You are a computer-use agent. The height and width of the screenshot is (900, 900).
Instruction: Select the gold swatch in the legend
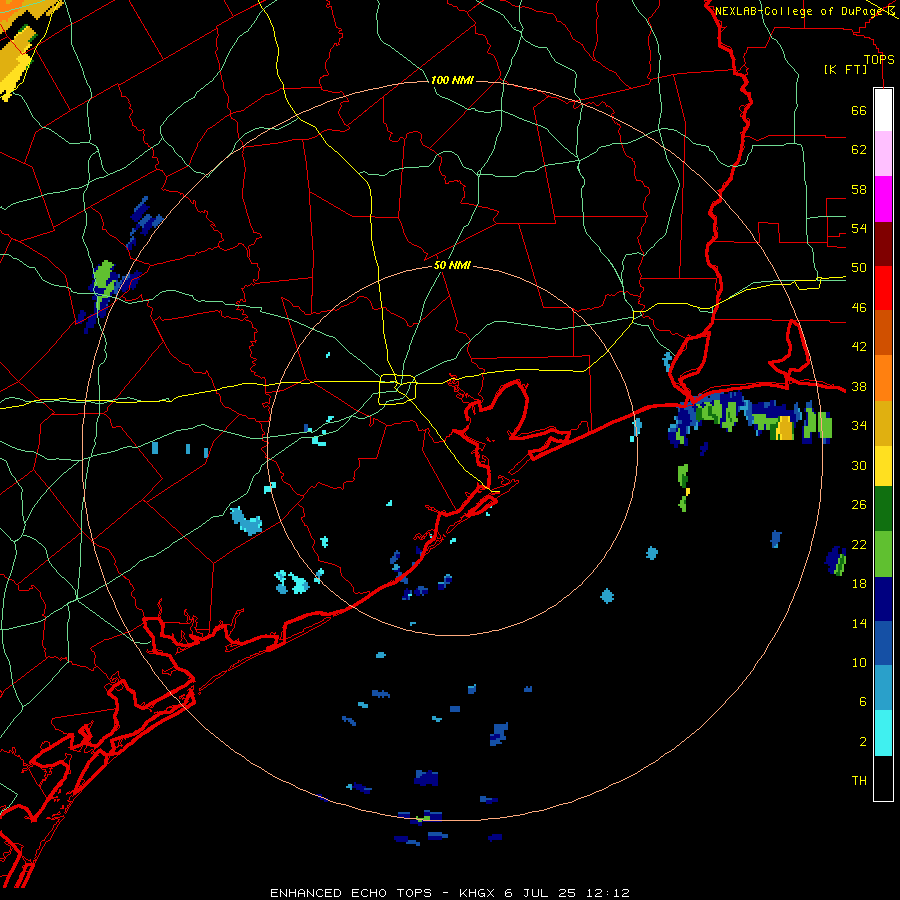[x=883, y=423]
